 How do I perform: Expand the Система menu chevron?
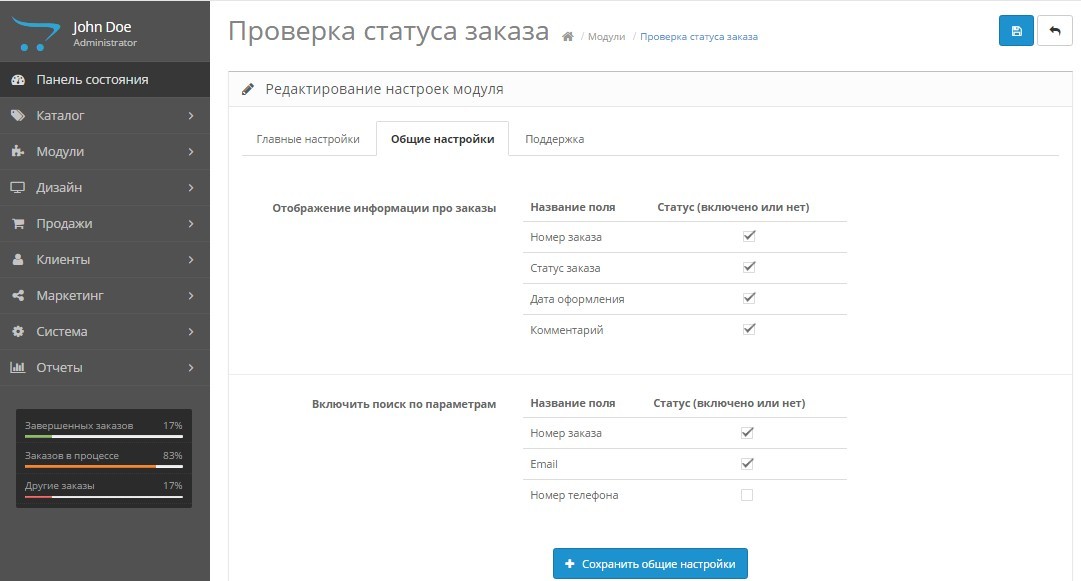coord(191,332)
